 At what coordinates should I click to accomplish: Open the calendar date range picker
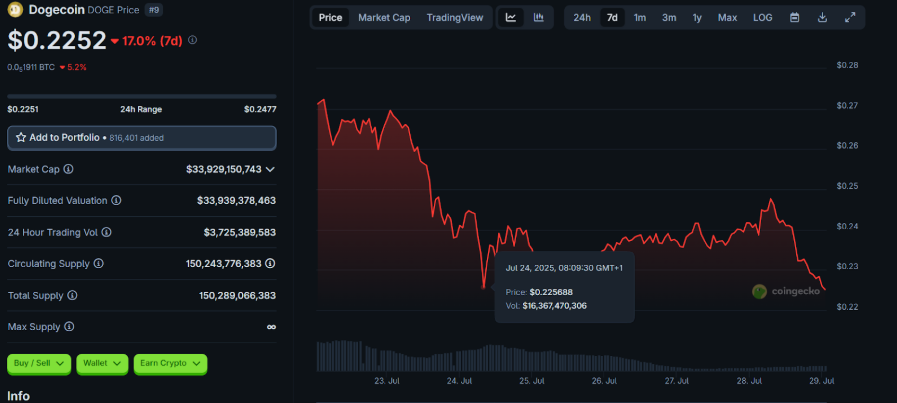tap(794, 18)
